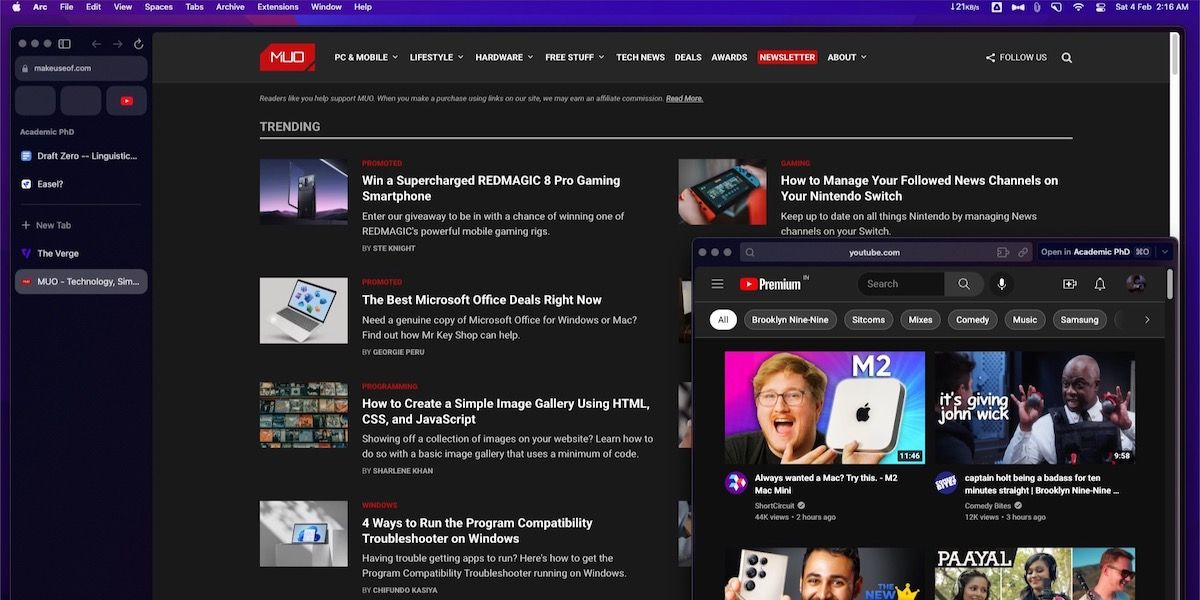1200x600 pixels.
Task: Open Wi-Fi status in menu bar
Action: (x=1078, y=7)
